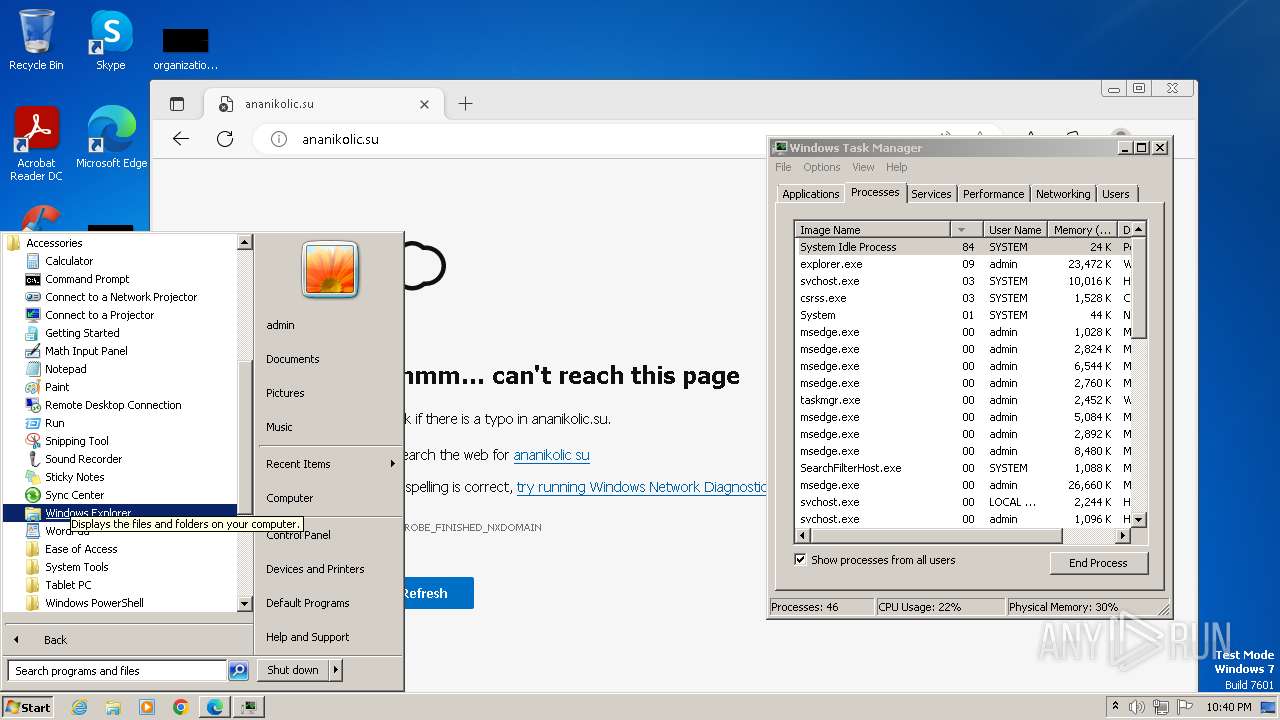Image resolution: width=1280 pixels, height=720 pixels.
Task: Click Windows Media Player taskbar icon
Action: [x=147, y=707]
